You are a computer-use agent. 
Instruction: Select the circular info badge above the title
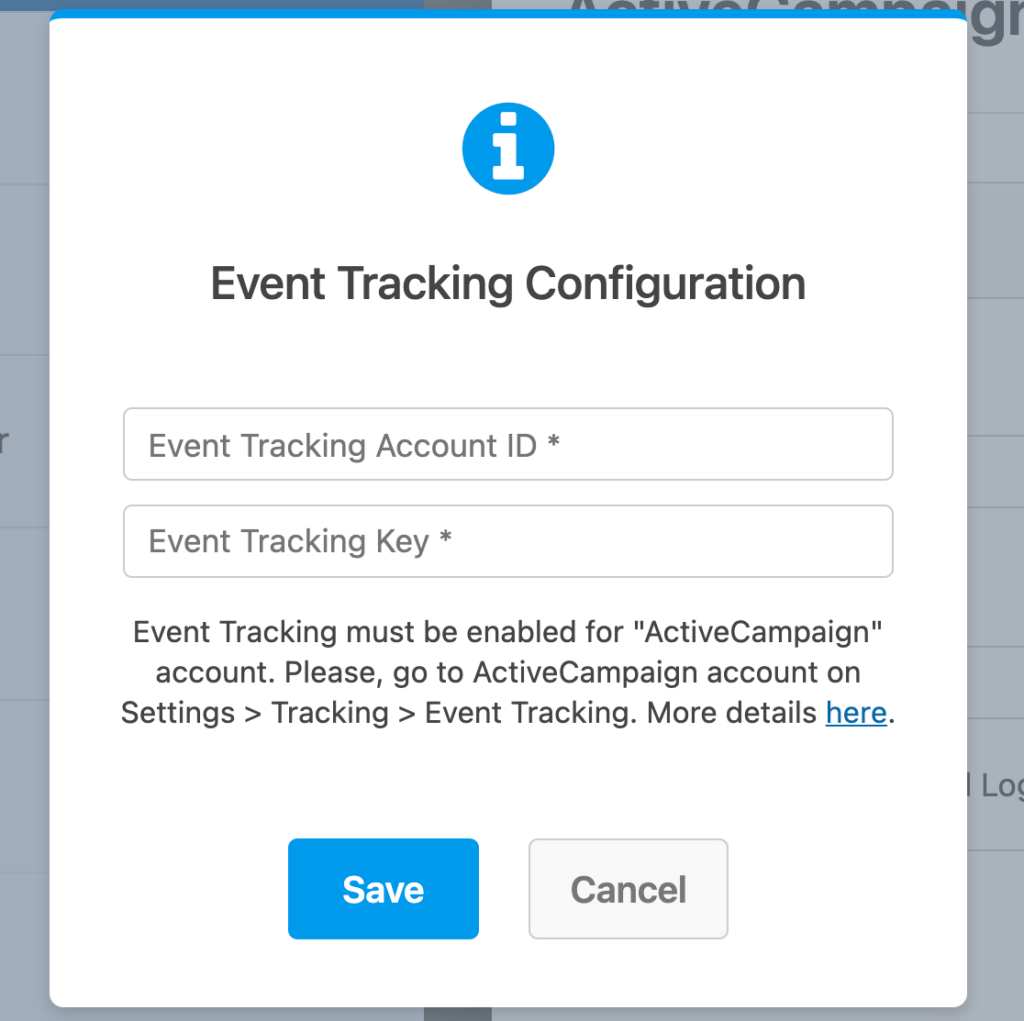click(x=507, y=147)
